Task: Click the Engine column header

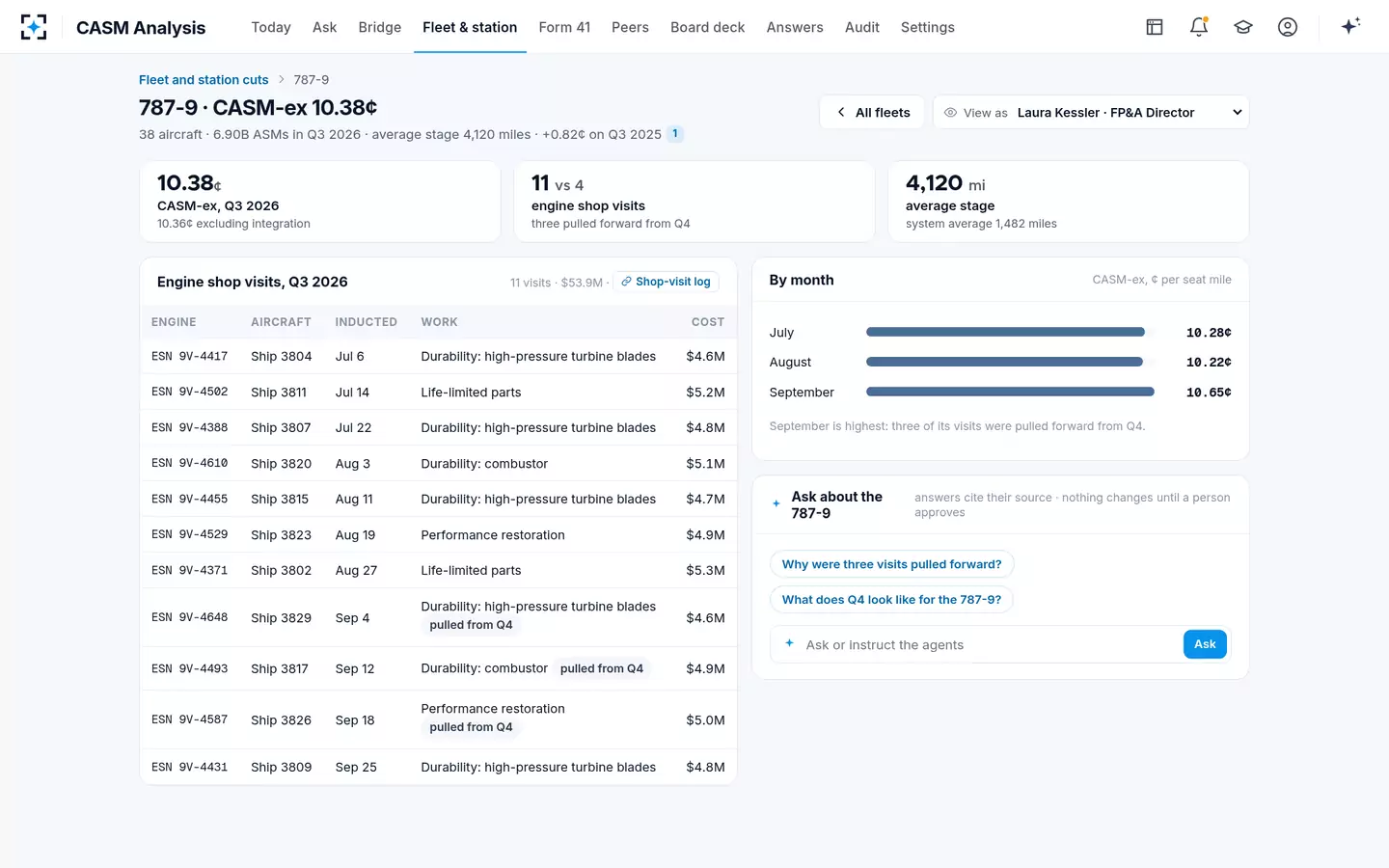Action: click(x=174, y=322)
